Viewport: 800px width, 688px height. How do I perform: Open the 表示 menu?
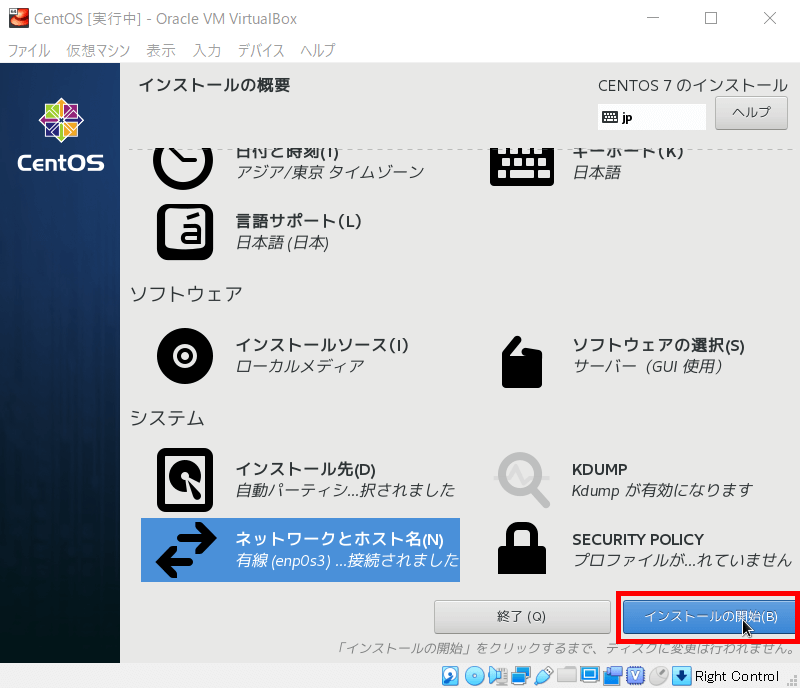161,50
